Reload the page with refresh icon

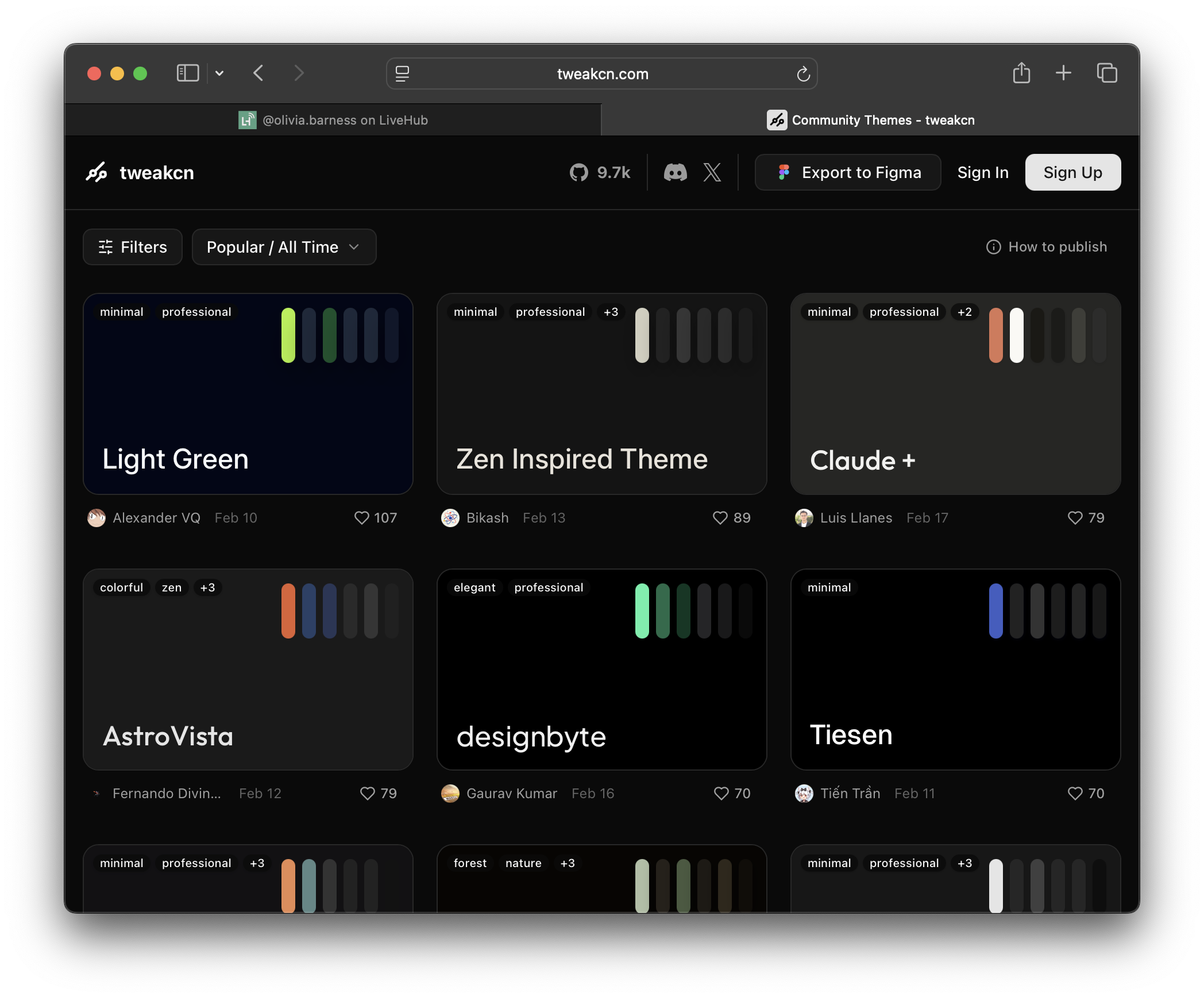click(803, 74)
